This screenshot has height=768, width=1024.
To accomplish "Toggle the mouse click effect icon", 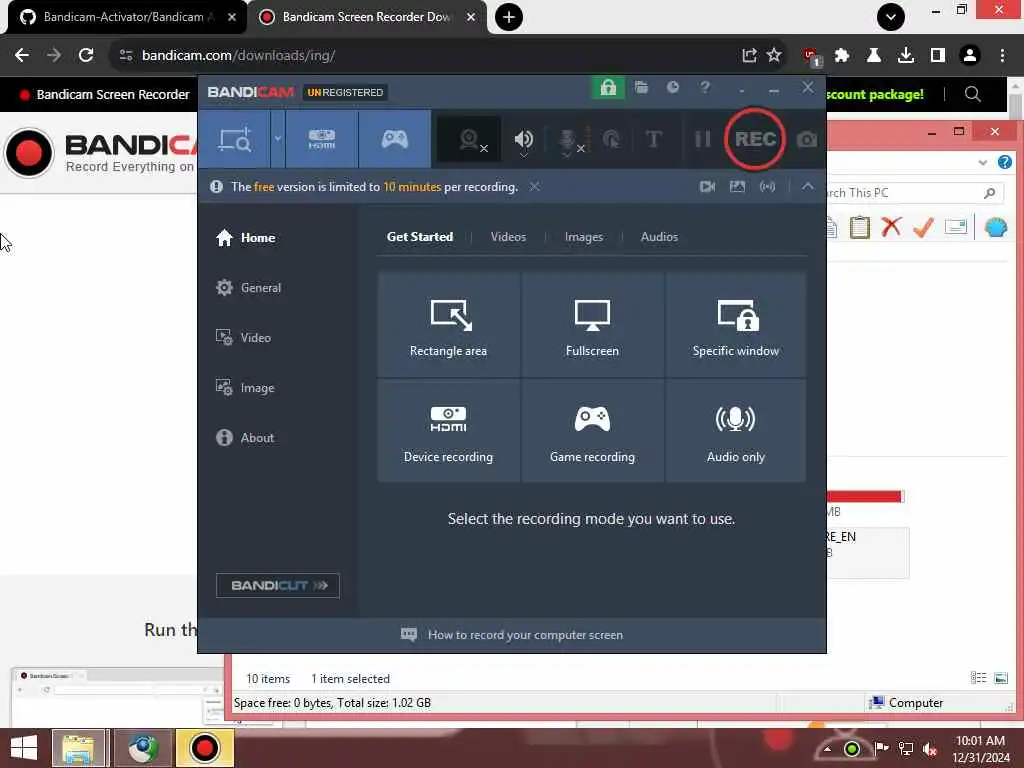I will pos(611,139).
